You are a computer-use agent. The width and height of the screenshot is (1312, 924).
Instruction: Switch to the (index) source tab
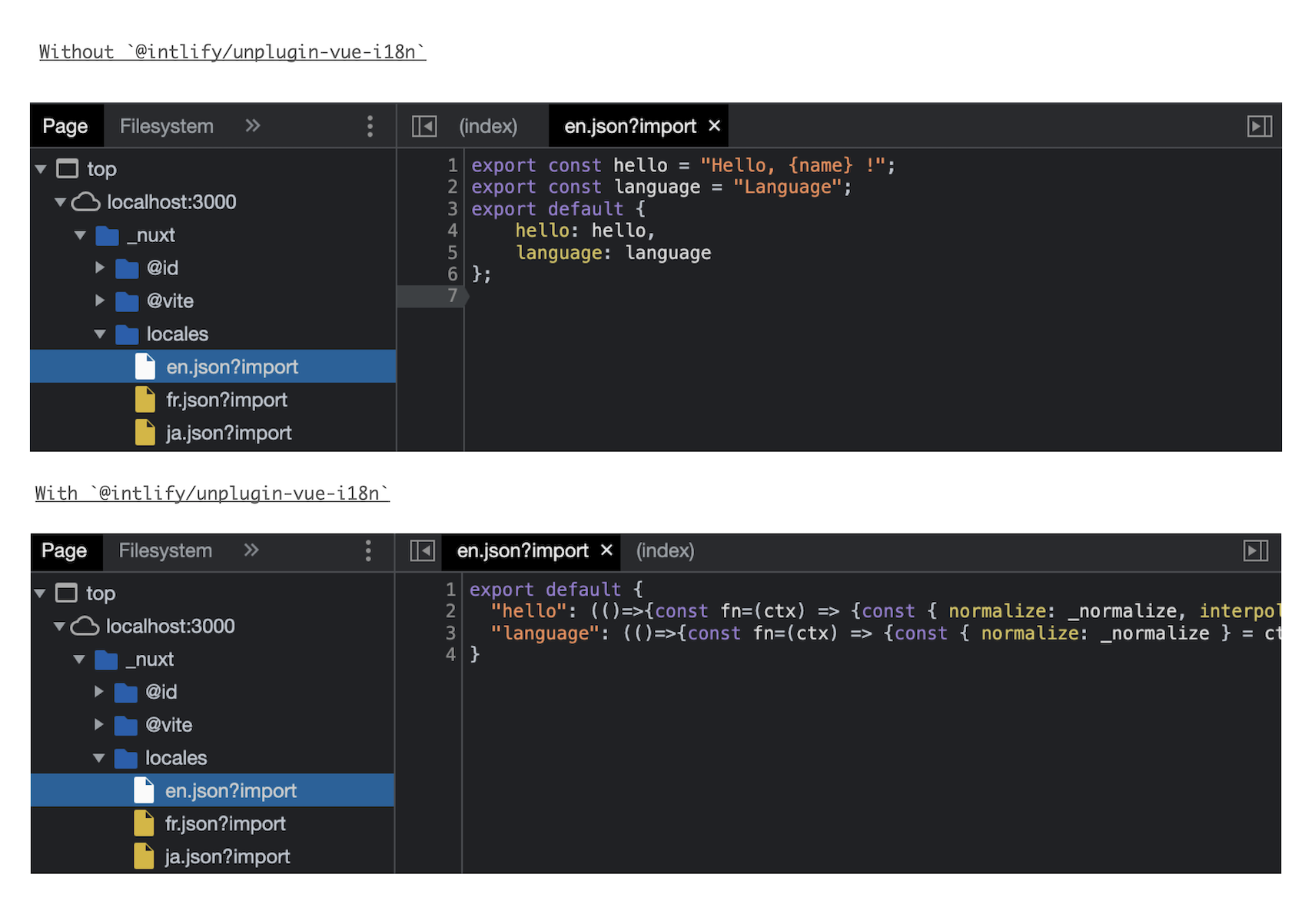click(x=487, y=125)
